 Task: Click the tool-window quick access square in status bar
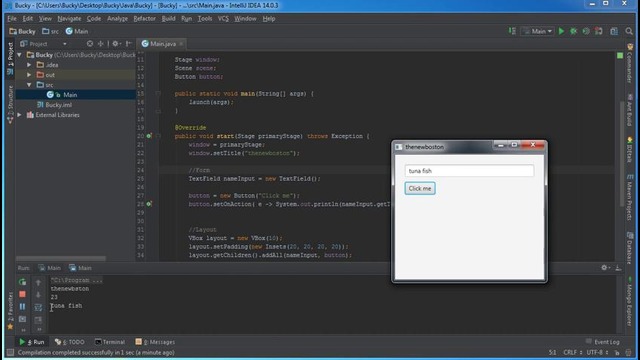pos(10,352)
